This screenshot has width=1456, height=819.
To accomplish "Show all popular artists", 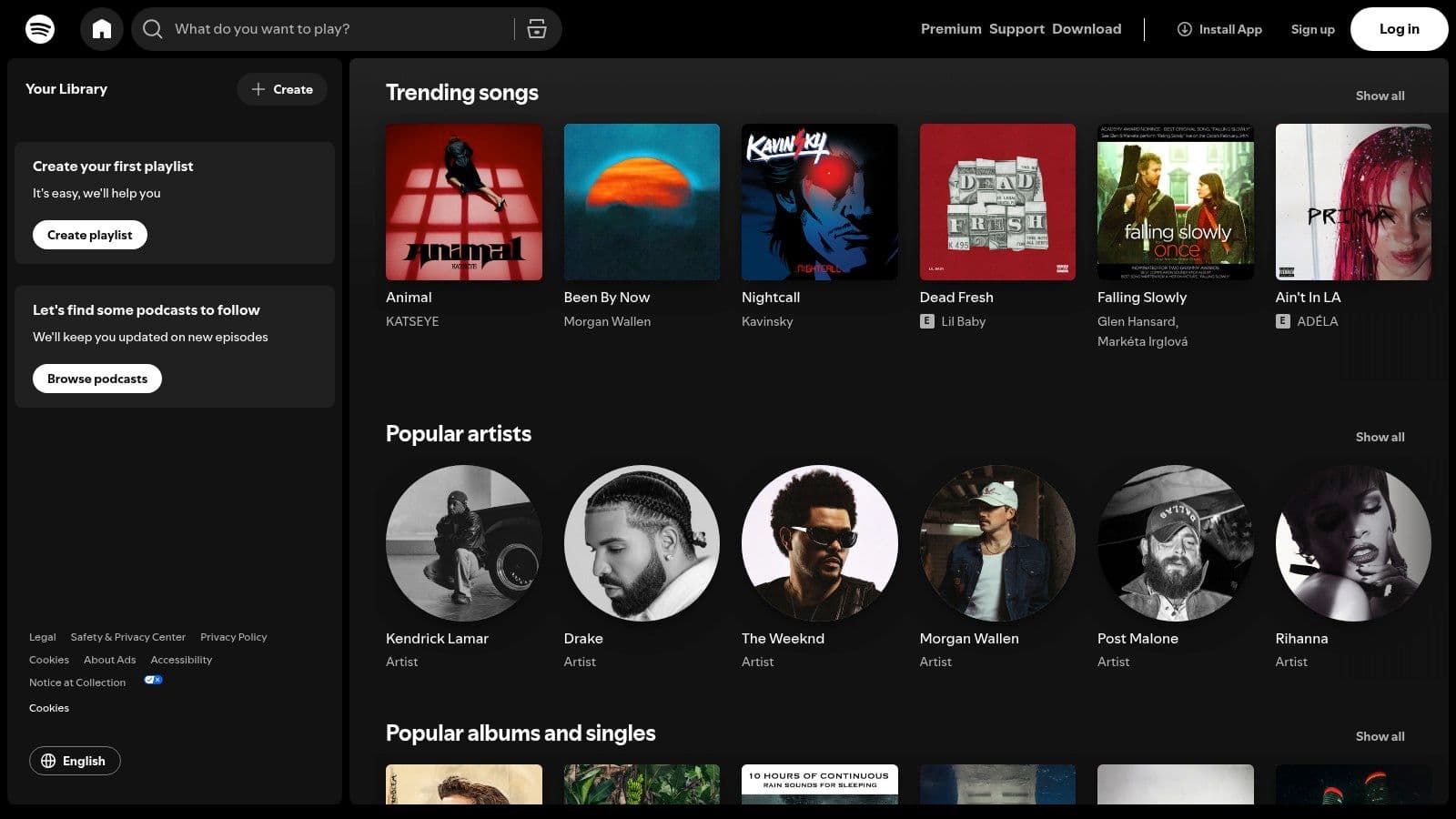I will 1380,437.
